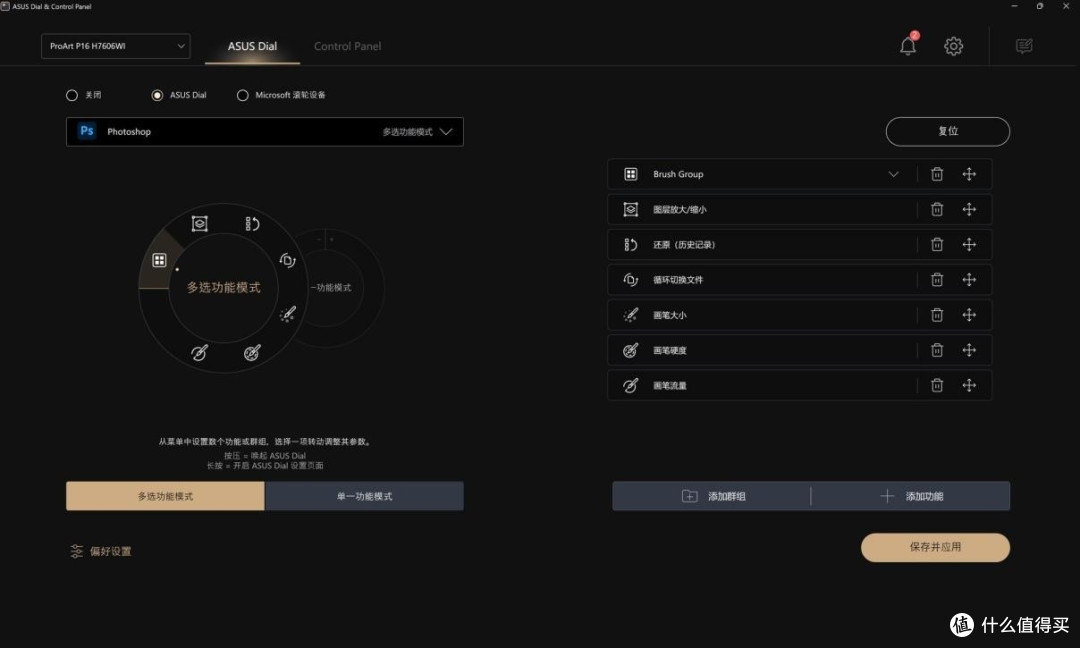This screenshot has width=1080, height=648.
Task: Select history undo icon on dial wheel
Action: click(x=251, y=224)
